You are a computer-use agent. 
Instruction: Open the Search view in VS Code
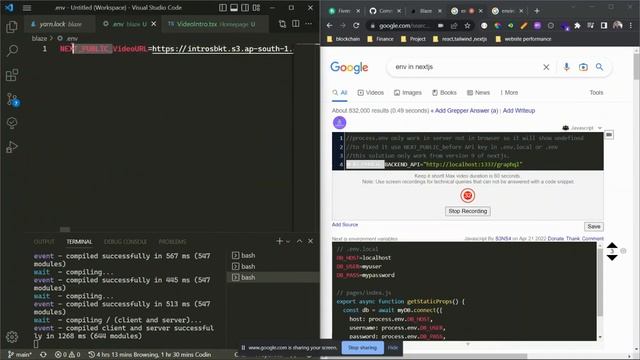tap(12, 51)
